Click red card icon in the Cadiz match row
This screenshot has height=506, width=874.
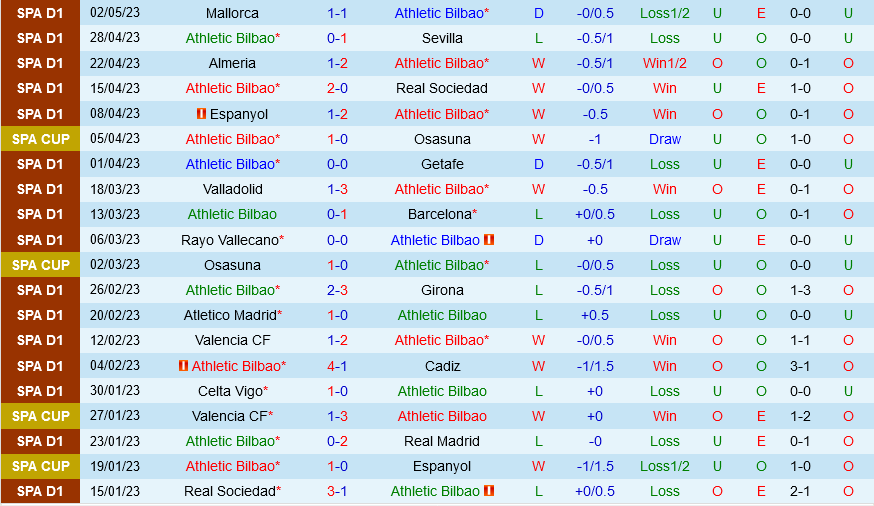point(183,366)
